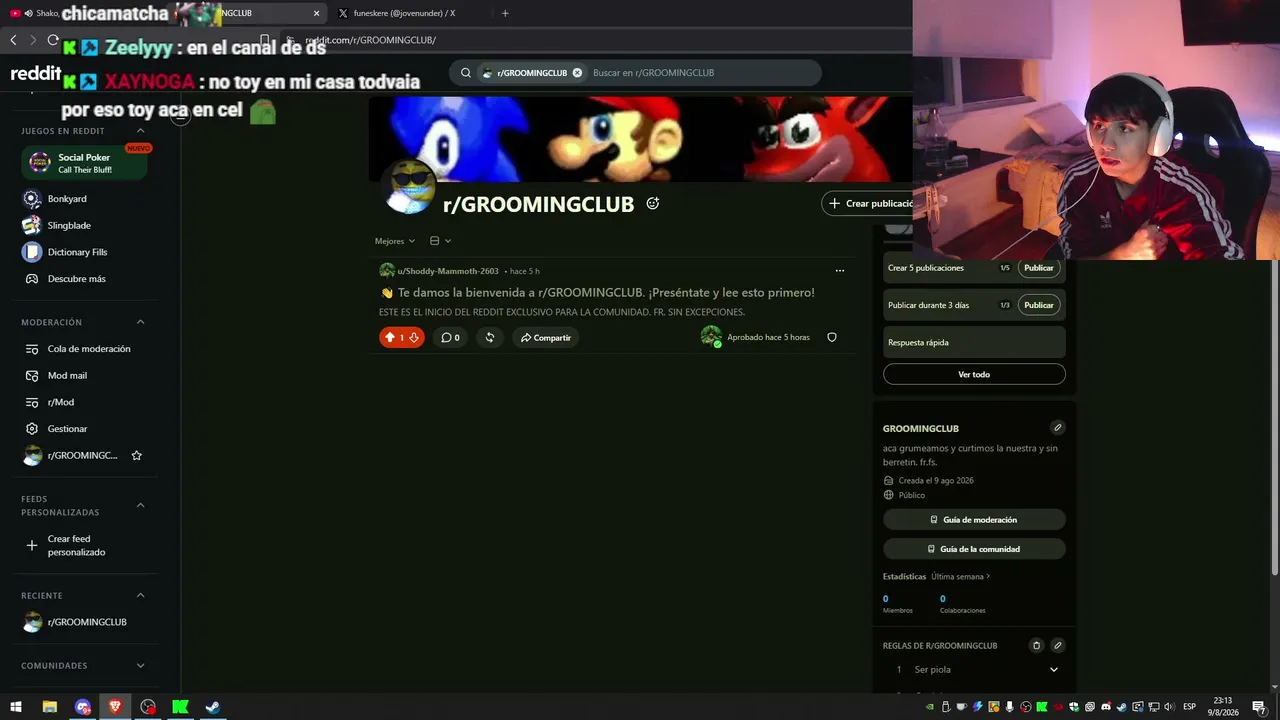This screenshot has width=1280, height=720.
Task: Go back in browser
Action: [13, 40]
